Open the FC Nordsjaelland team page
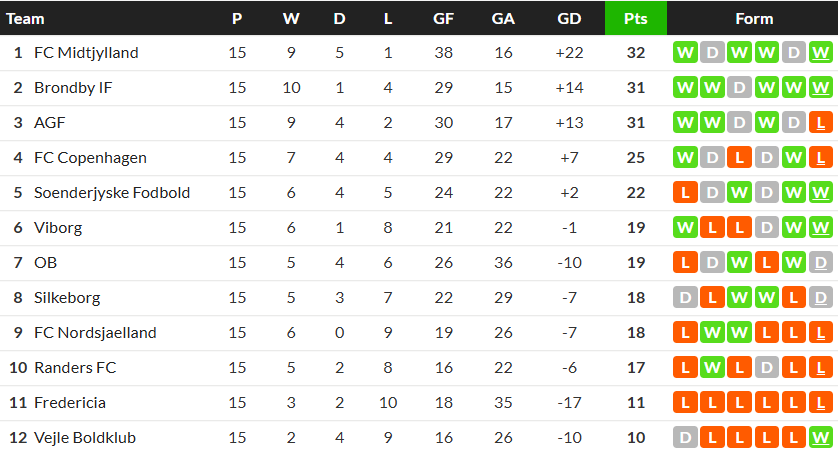 pyautogui.click(x=95, y=333)
